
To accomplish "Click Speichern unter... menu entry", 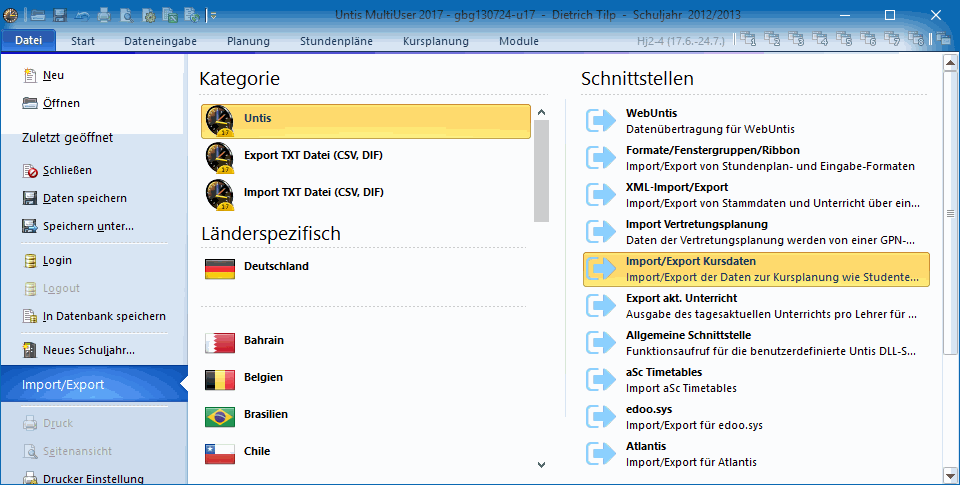I will coord(88,226).
